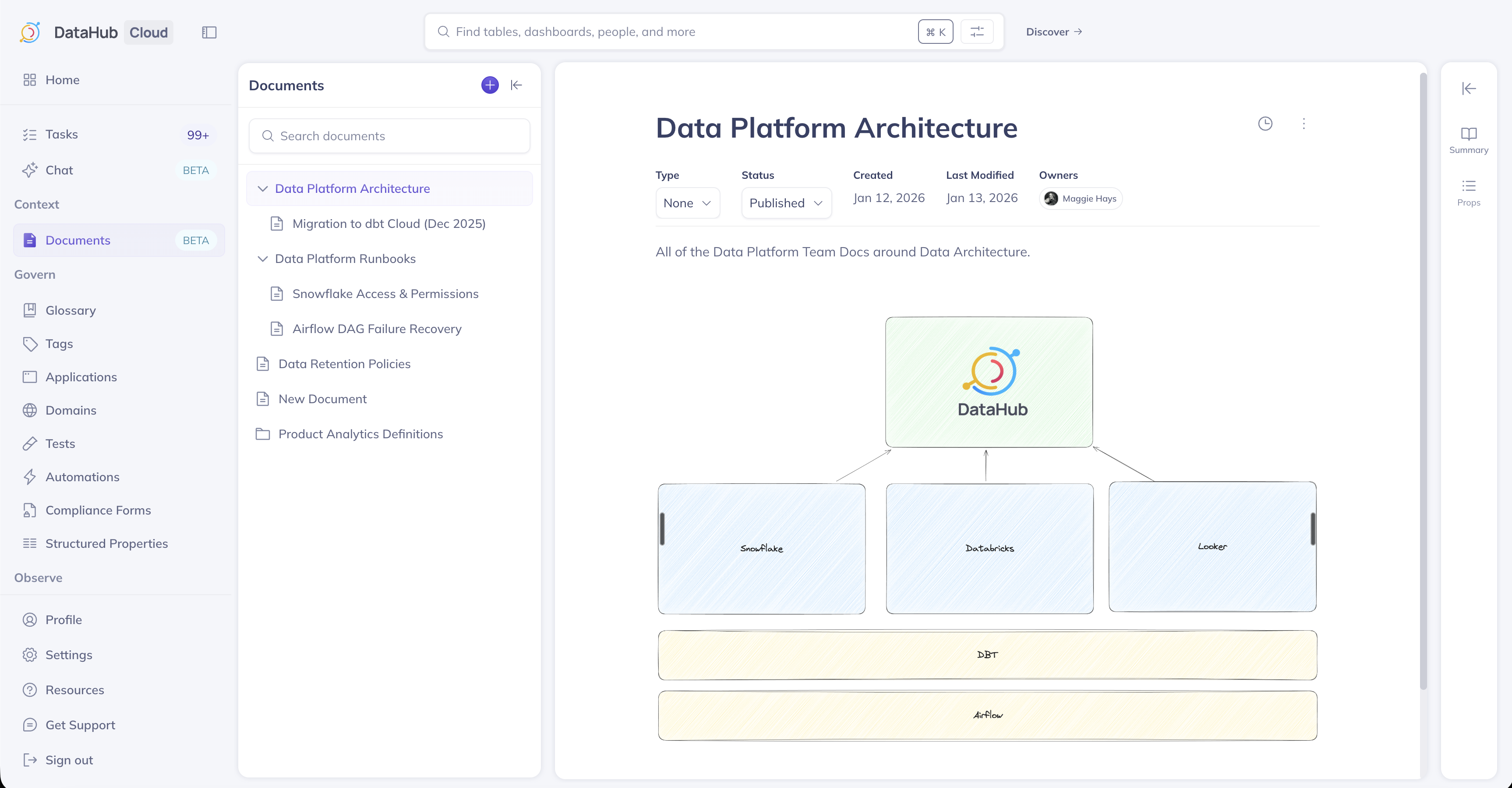
Task: Open the three-dot more options menu
Action: [1304, 124]
